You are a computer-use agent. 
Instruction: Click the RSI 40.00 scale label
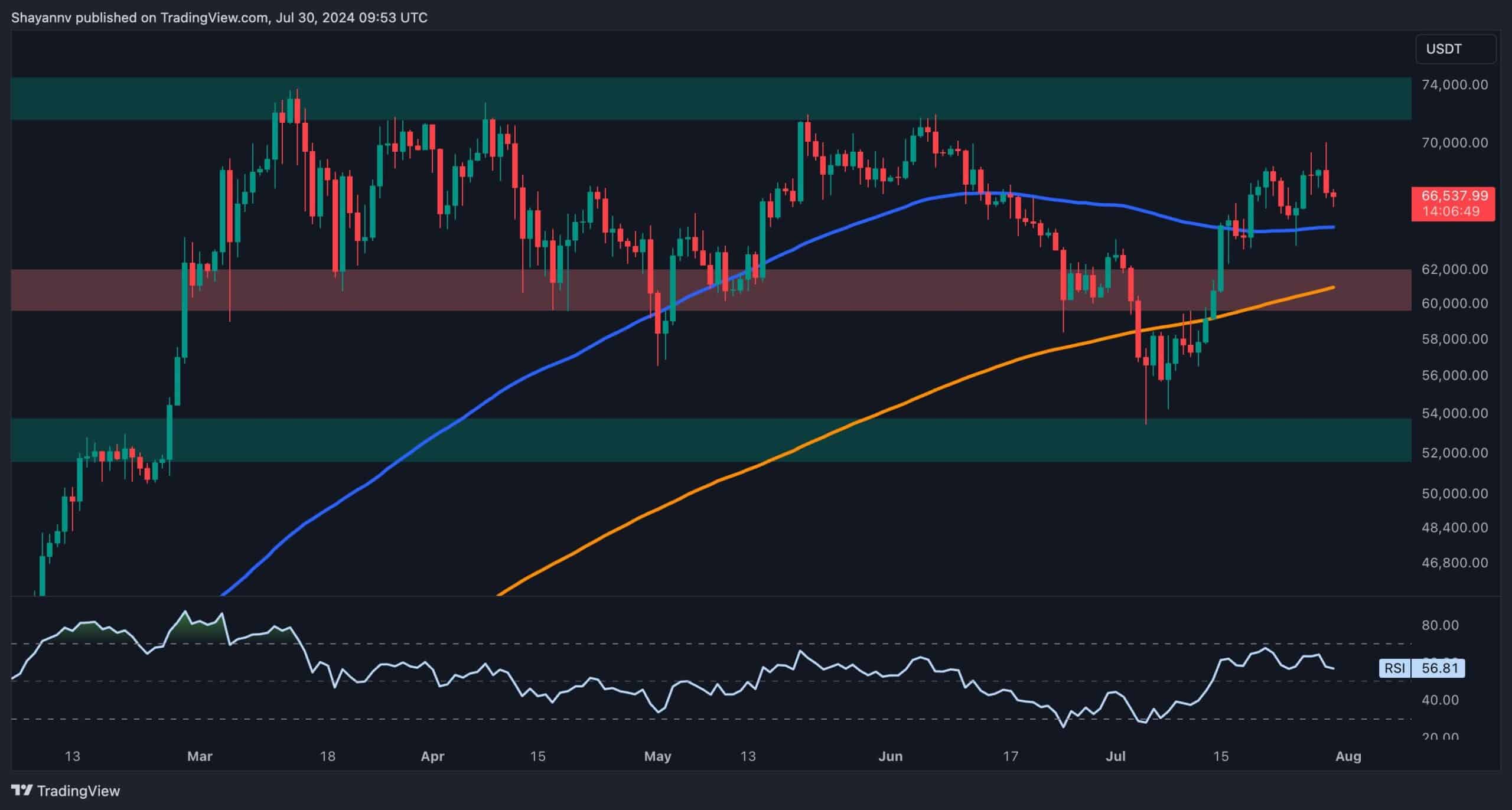[x=1441, y=700]
